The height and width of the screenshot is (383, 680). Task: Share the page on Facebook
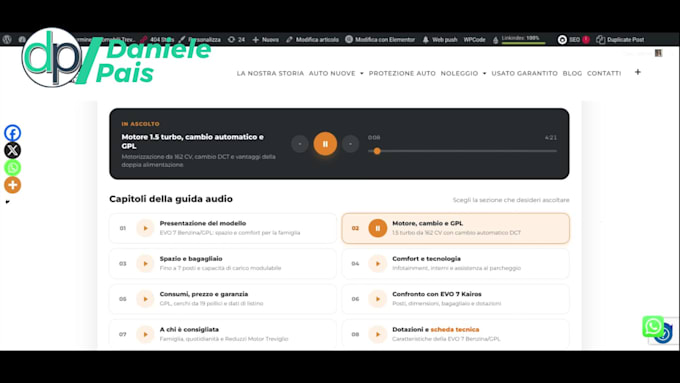coord(13,133)
